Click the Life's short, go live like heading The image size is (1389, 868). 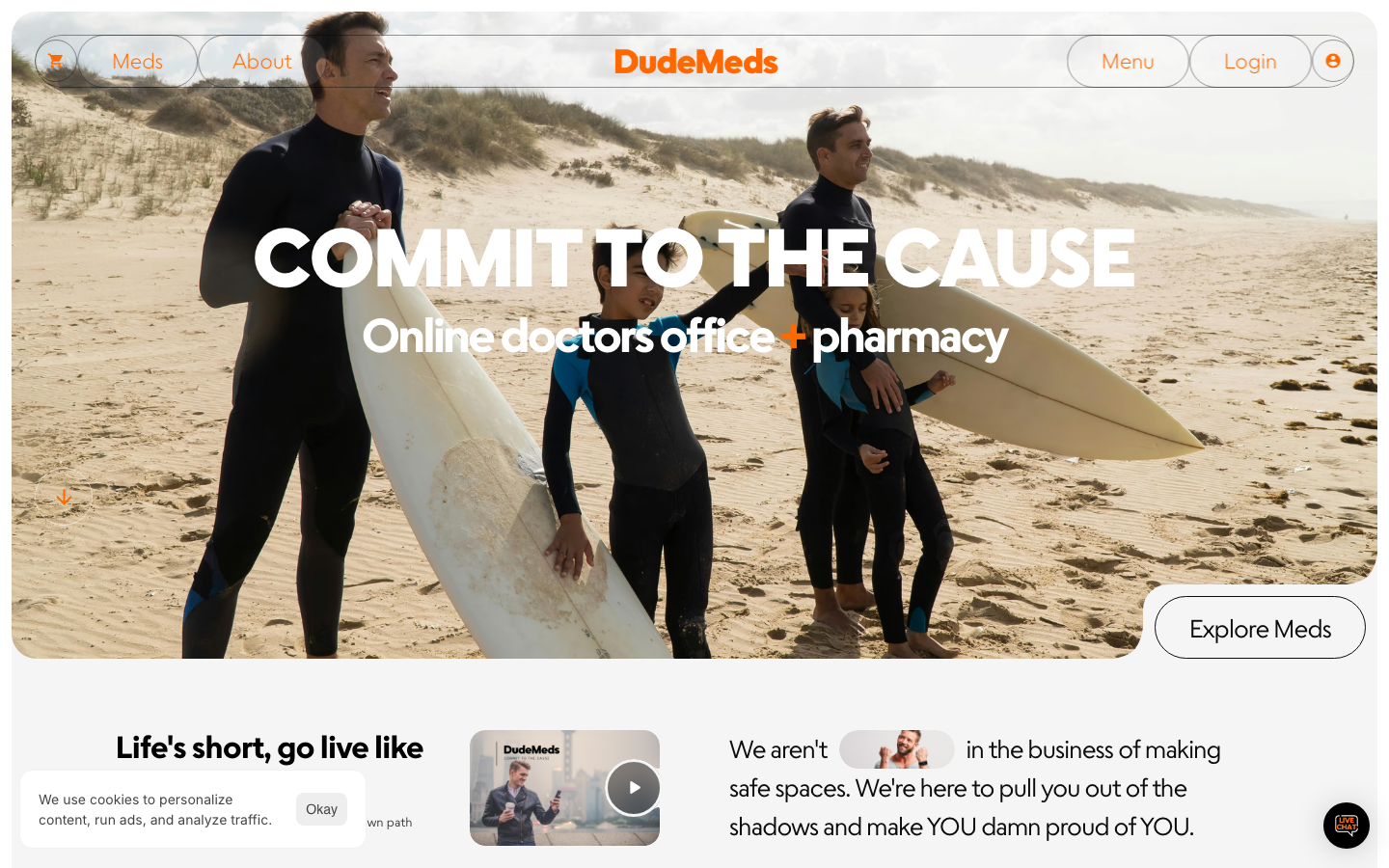click(x=269, y=747)
